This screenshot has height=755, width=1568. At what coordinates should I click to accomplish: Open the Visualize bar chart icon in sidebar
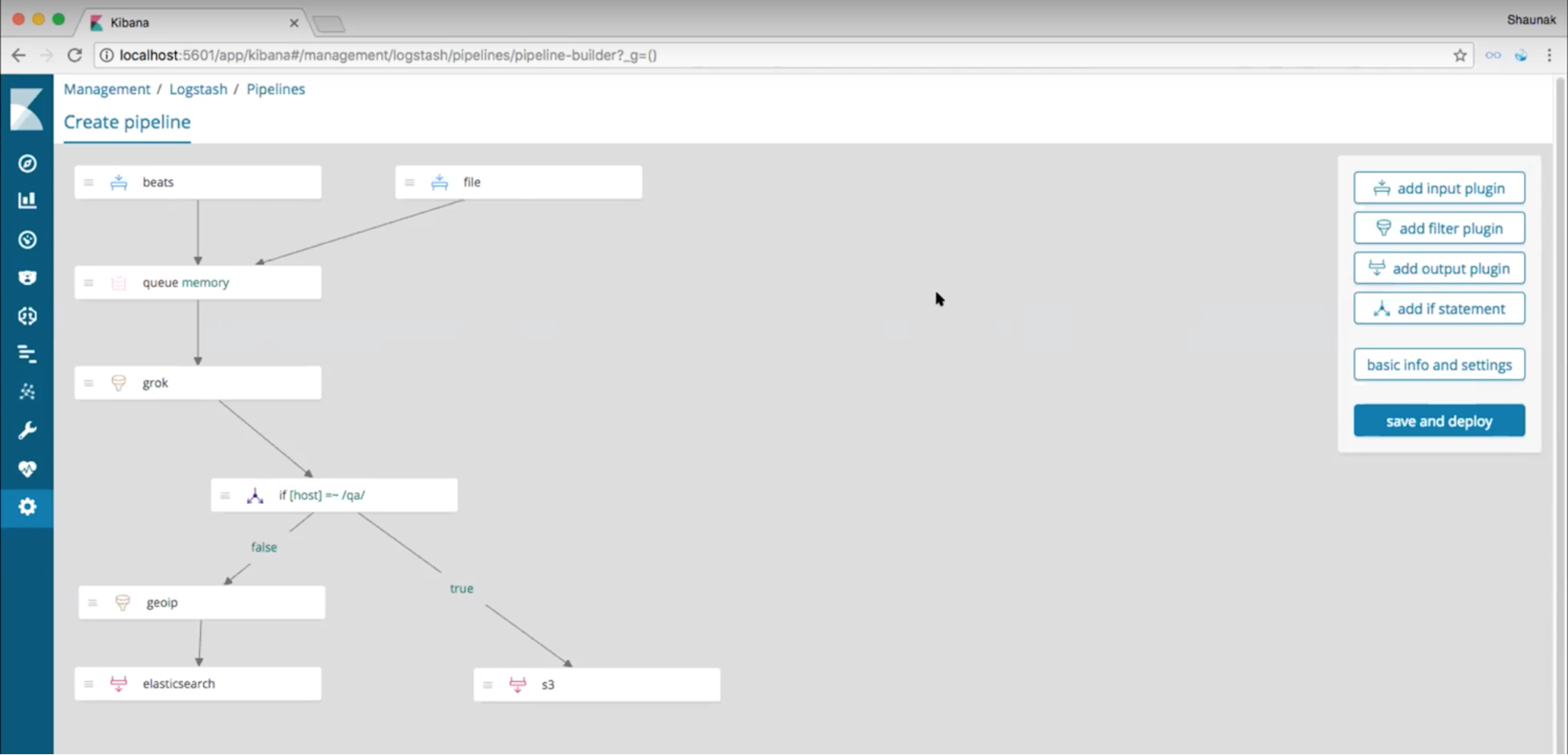27,201
